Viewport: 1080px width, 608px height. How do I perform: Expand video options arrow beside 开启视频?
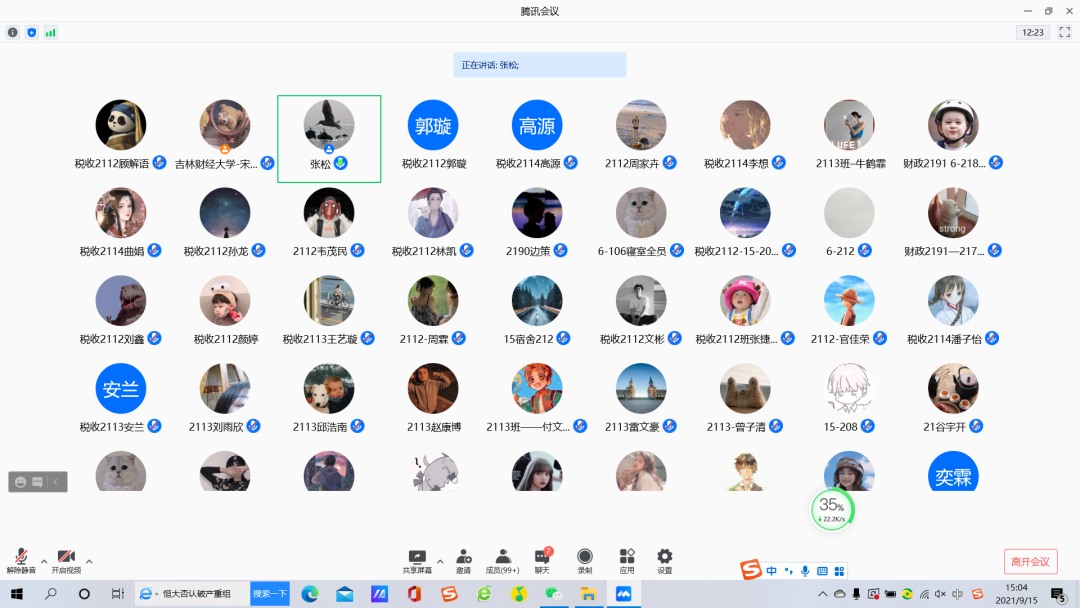[x=89, y=561]
